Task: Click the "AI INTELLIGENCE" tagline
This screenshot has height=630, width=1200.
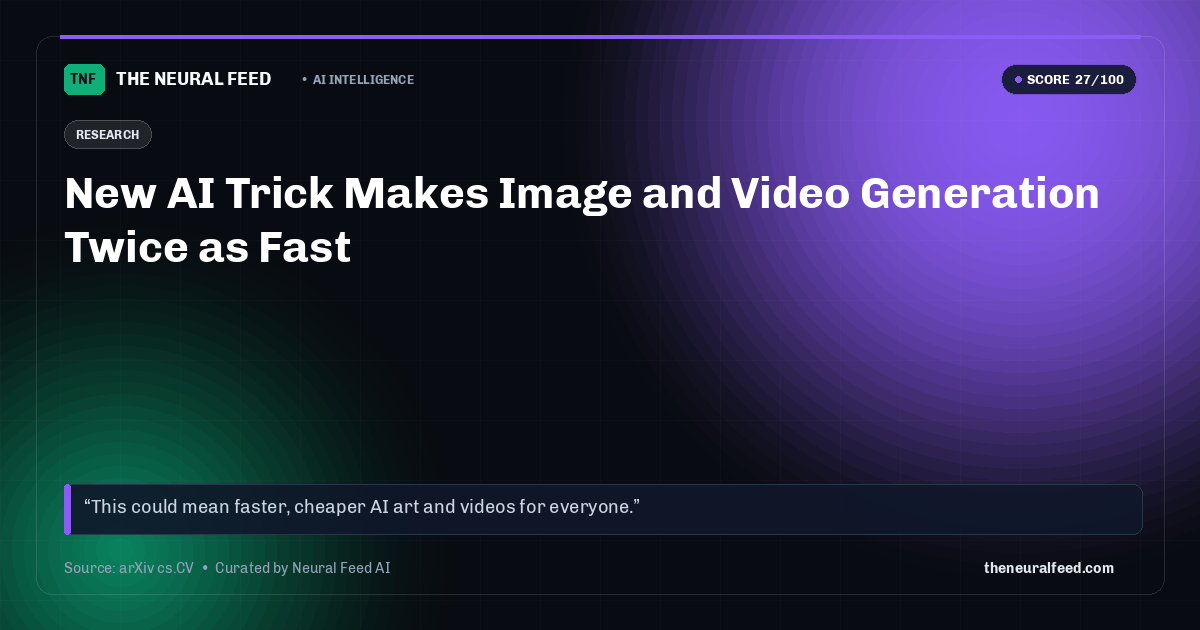Action: click(363, 80)
